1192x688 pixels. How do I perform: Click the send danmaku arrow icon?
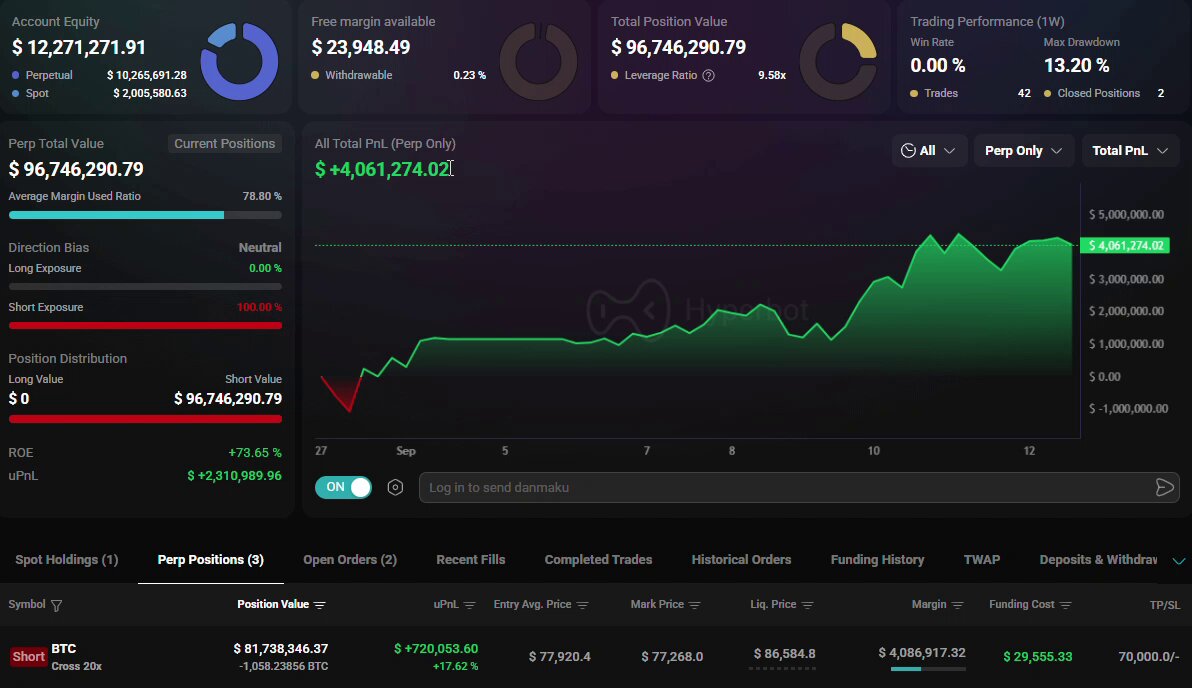pos(1164,487)
